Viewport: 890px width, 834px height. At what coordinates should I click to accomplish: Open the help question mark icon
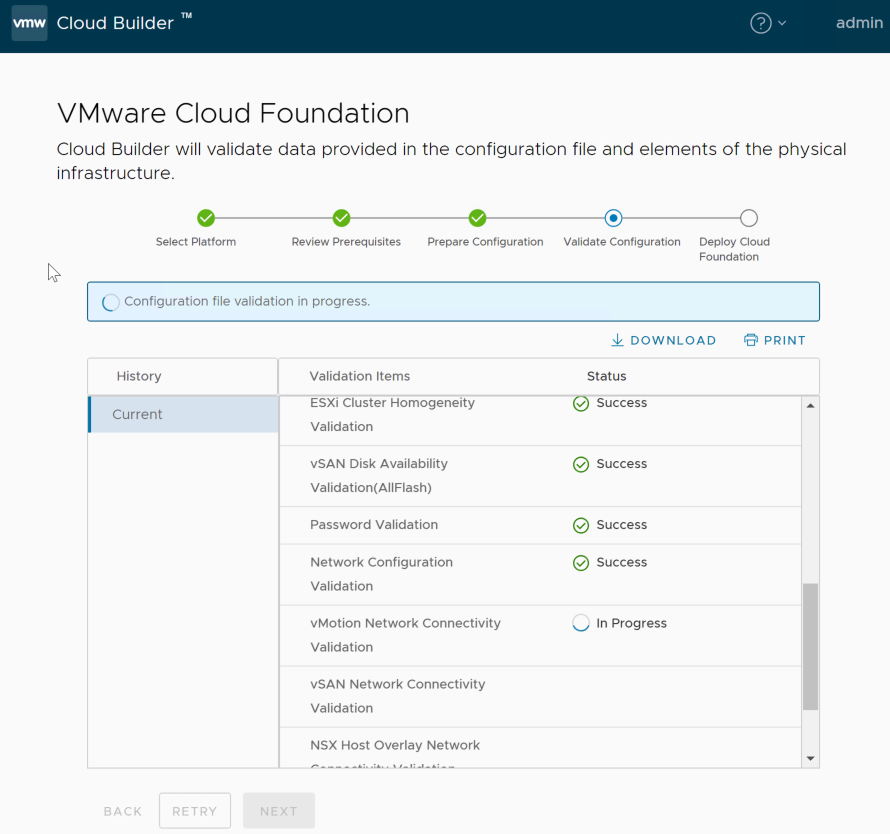761,23
